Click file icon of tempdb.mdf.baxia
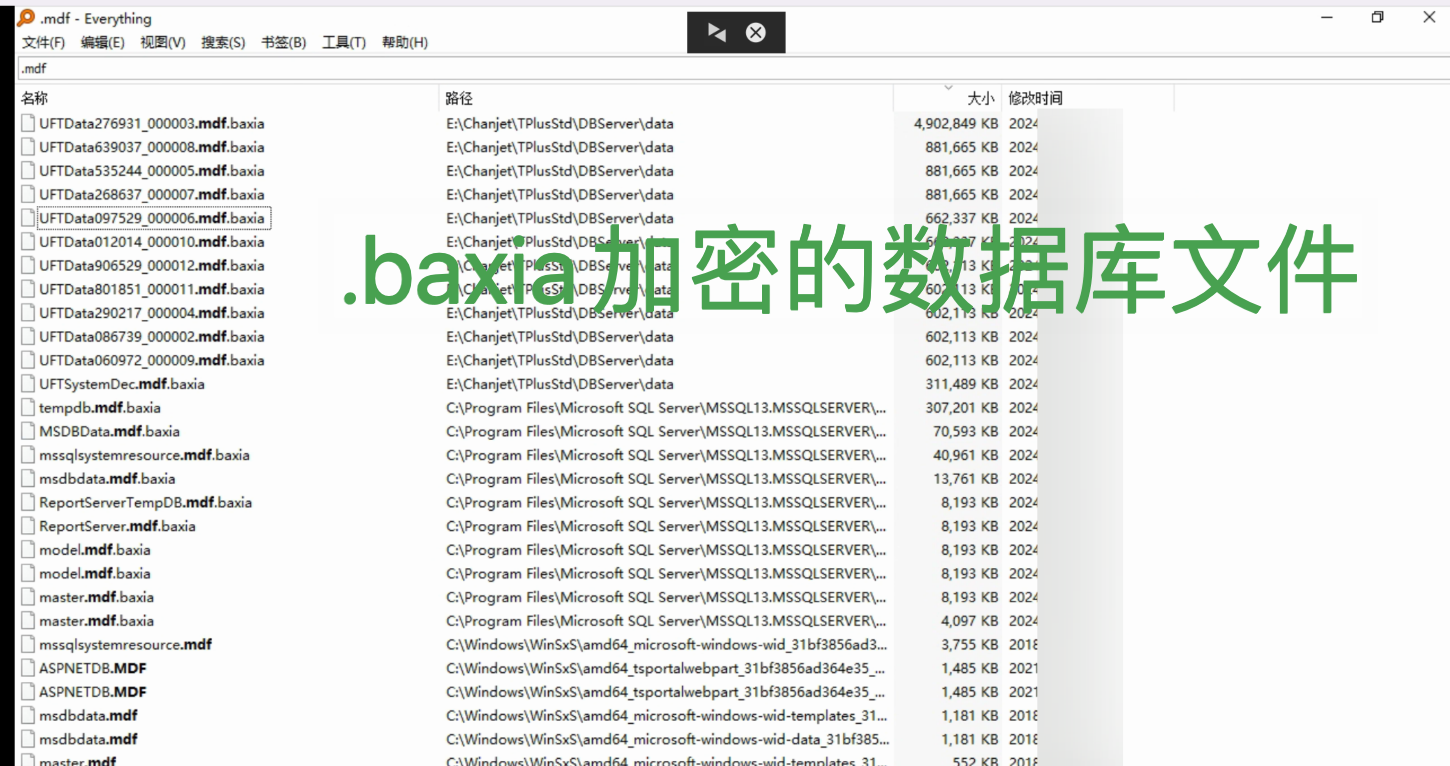 click(28, 408)
